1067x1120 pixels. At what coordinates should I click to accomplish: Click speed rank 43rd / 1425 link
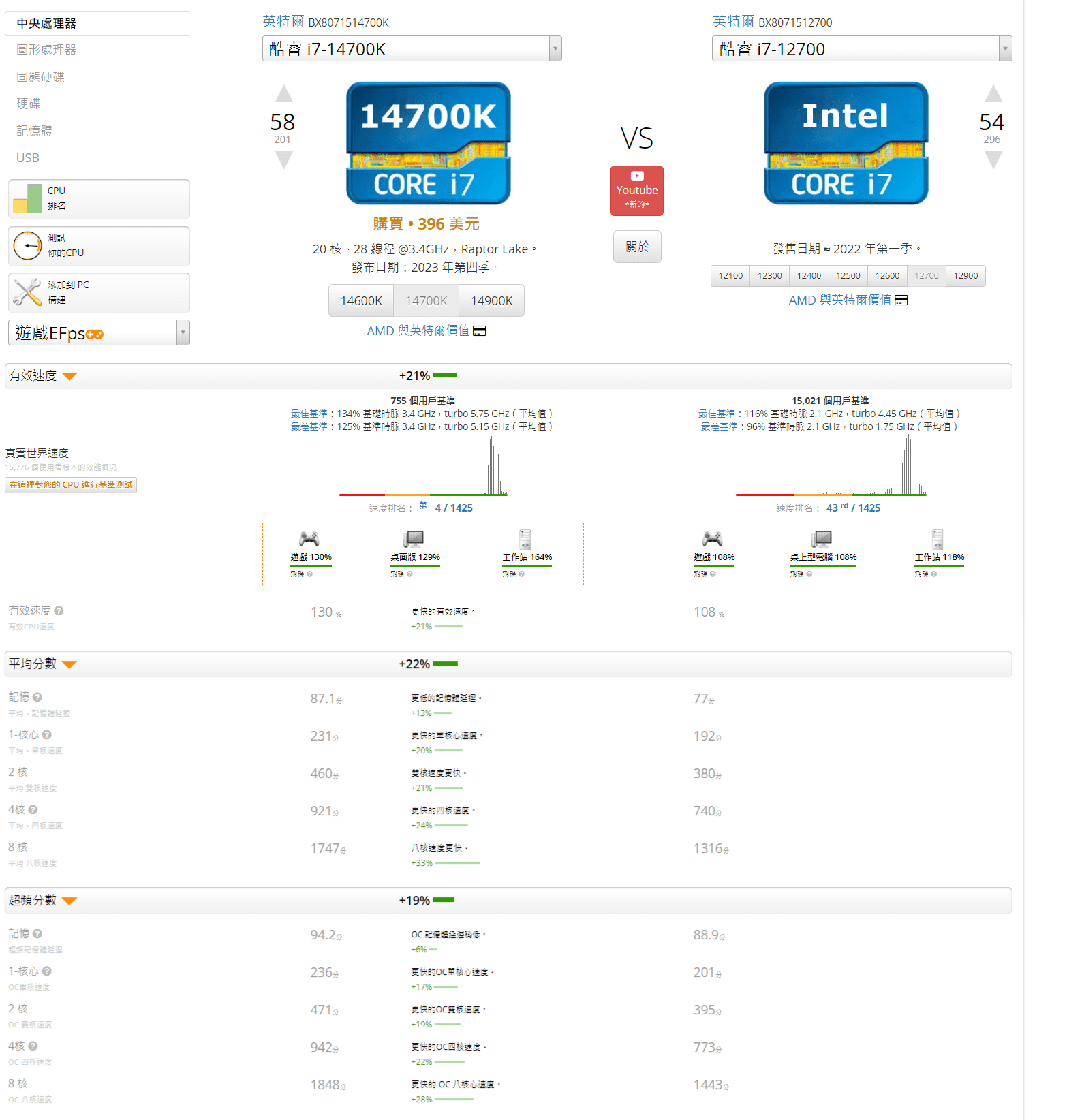coord(853,508)
